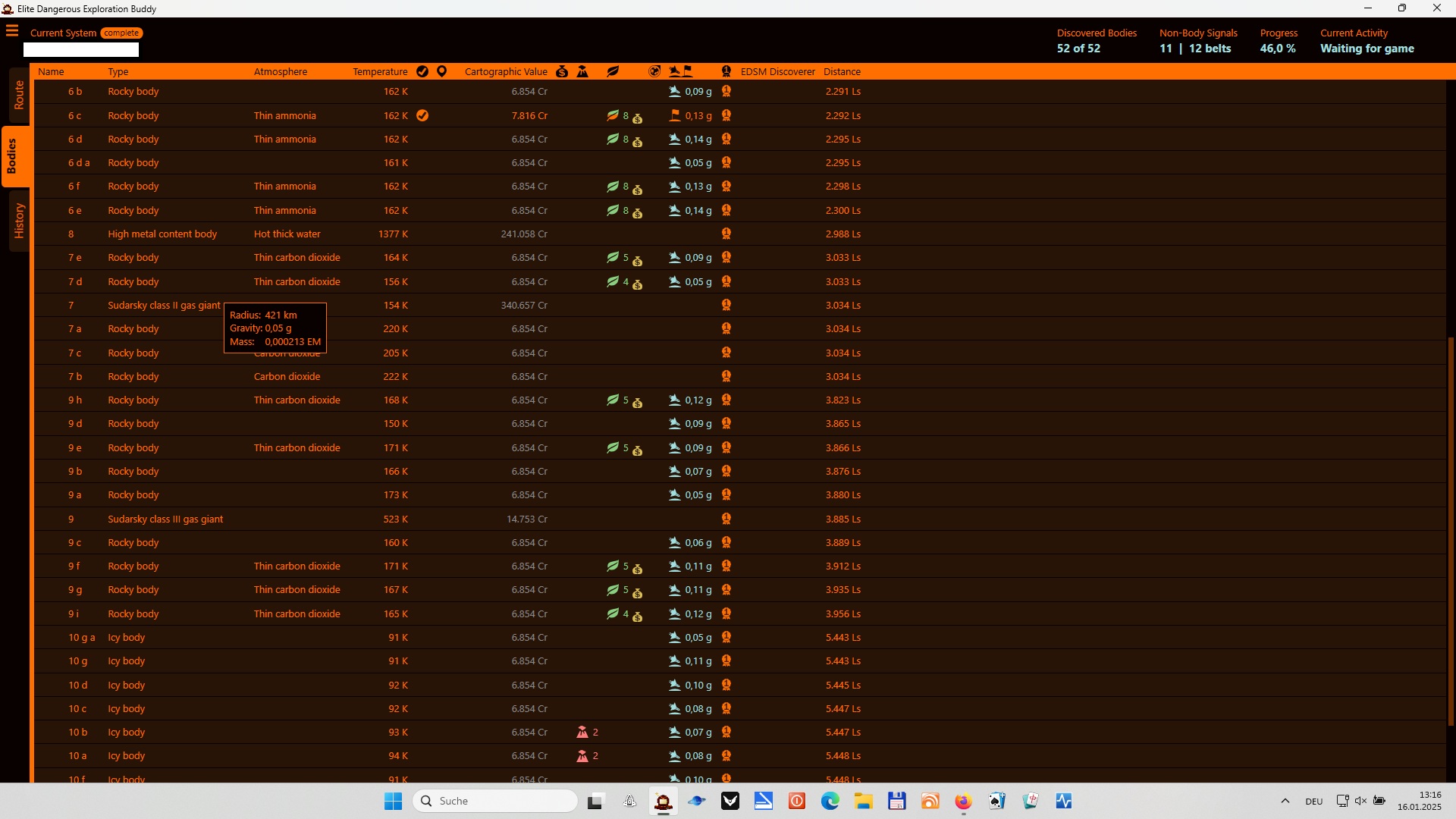Select 'High metal content body' row 8
This screenshot has width=1456, height=819.
click(x=739, y=234)
